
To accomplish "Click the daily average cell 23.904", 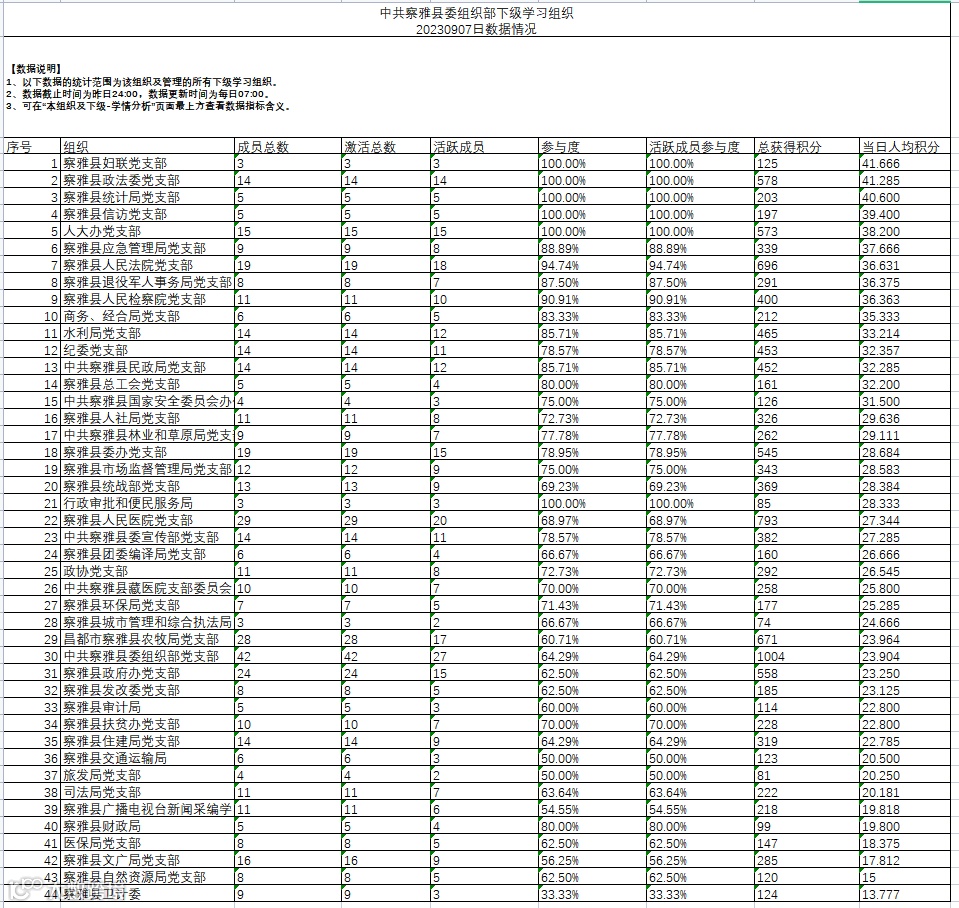I will click(905, 657).
